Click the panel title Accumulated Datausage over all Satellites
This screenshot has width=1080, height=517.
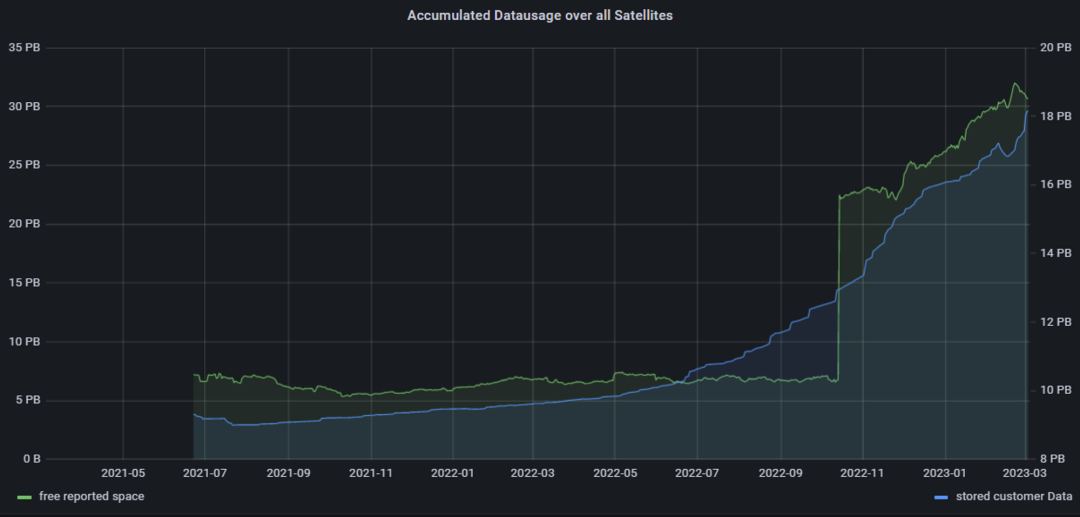click(540, 15)
